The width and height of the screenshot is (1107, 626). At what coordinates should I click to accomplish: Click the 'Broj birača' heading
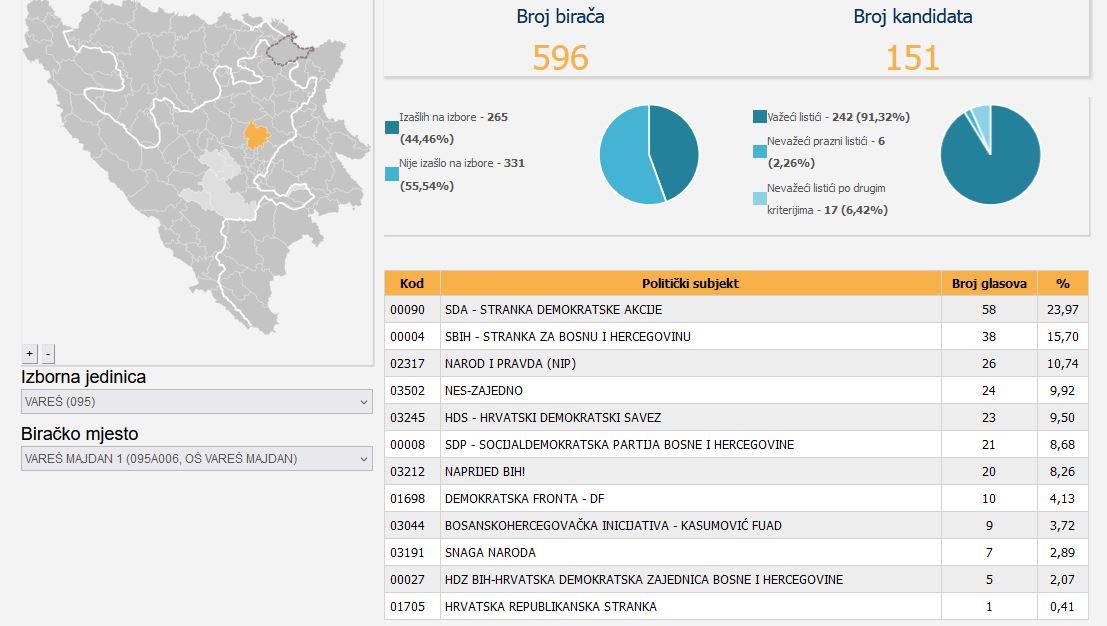[x=560, y=16]
